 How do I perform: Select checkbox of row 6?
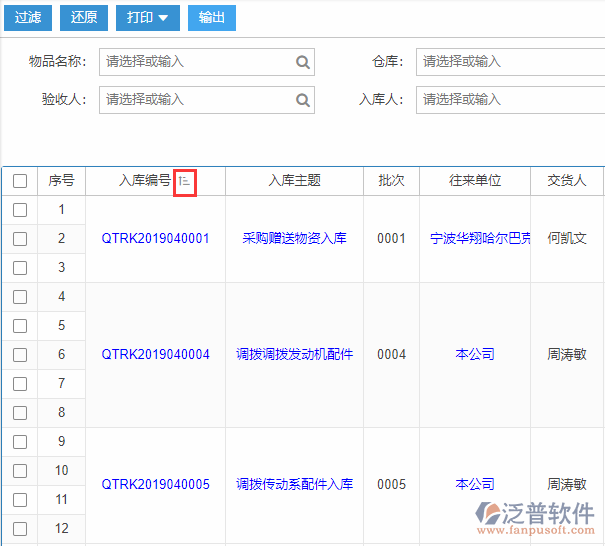(20, 355)
